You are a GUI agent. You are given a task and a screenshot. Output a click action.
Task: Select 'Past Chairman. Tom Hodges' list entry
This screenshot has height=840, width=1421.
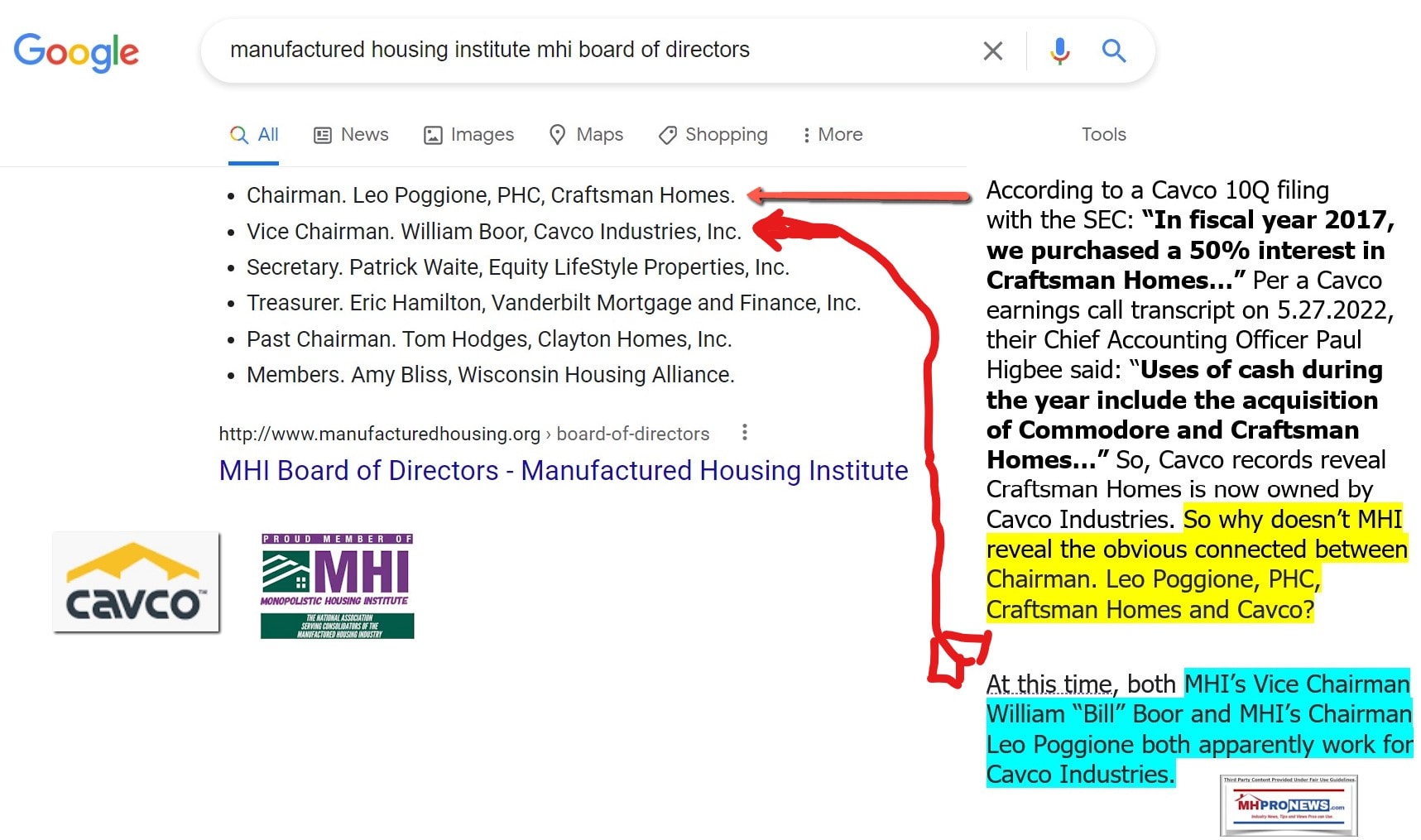489,339
